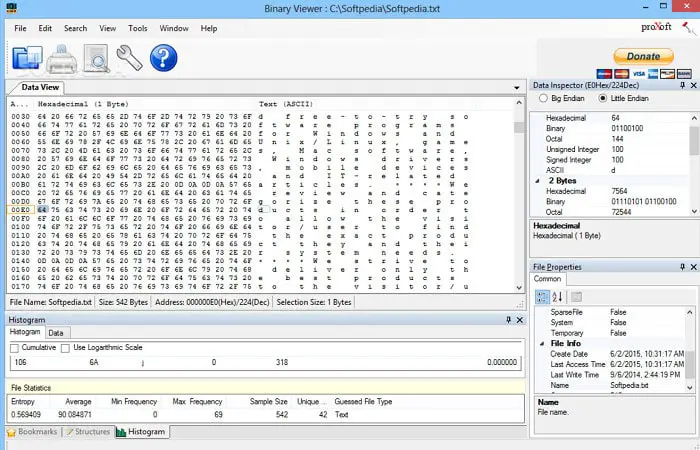700x450 pixels.
Task: Click the Text (ASCII) column header
Action: 286,104
